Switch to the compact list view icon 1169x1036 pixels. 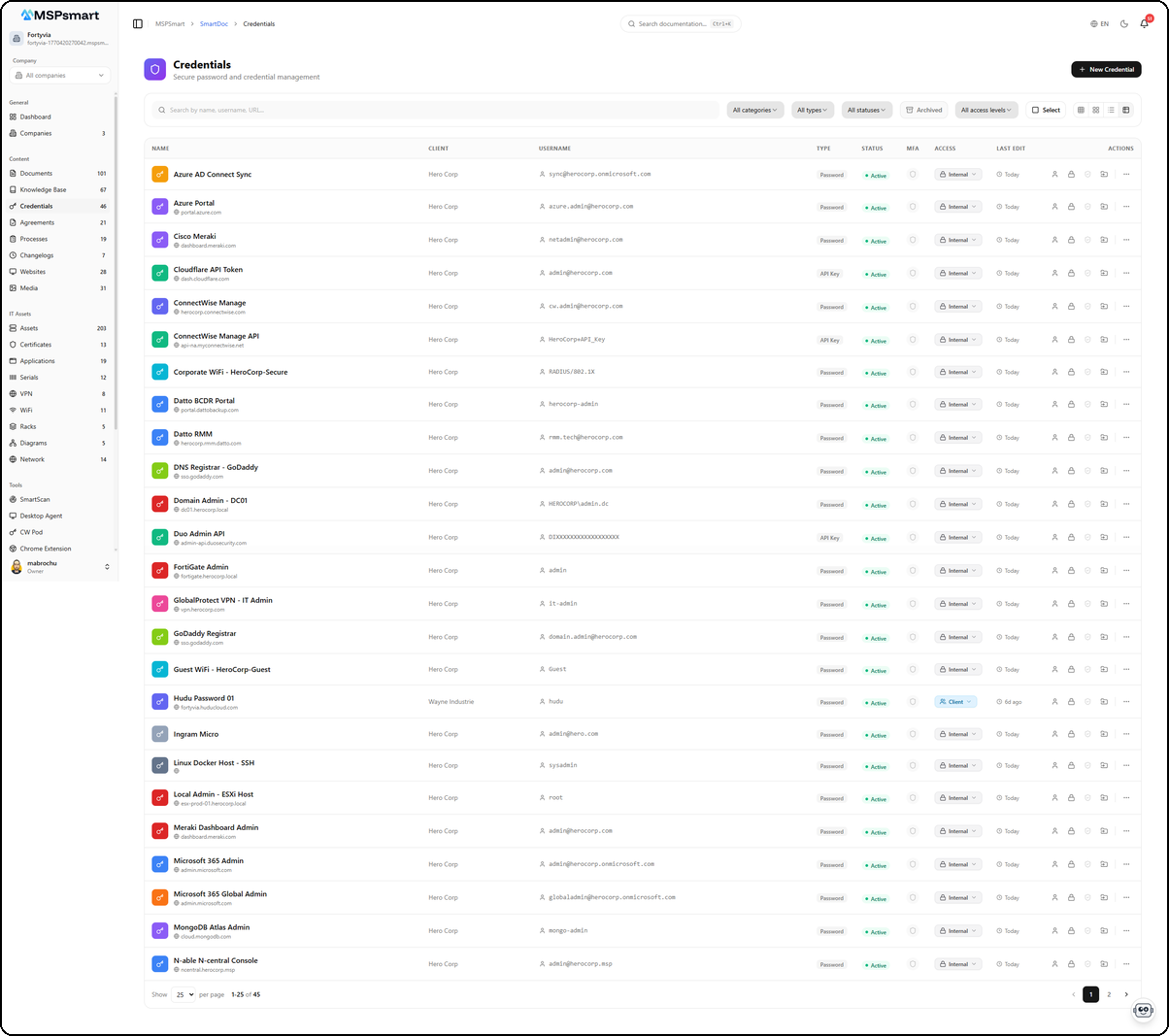click(1111, 110)
